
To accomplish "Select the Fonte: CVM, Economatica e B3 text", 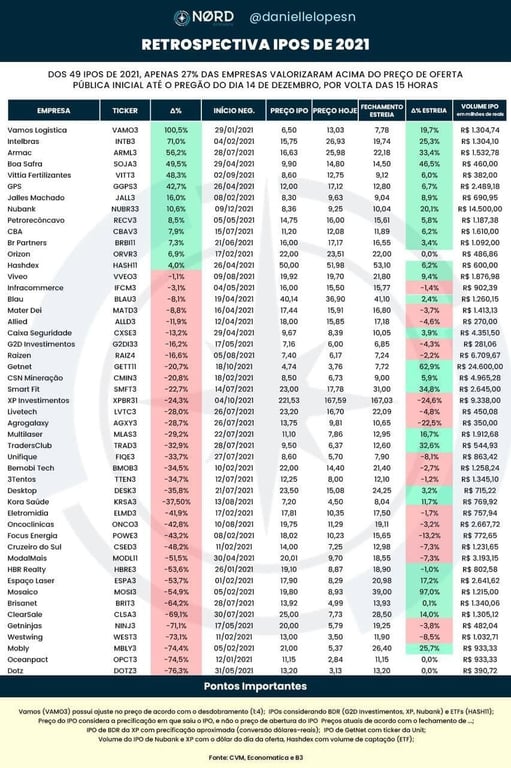I will pos(255,757).
